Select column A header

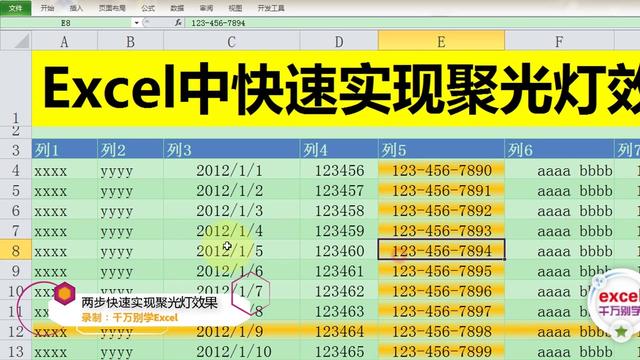(64, 41)
